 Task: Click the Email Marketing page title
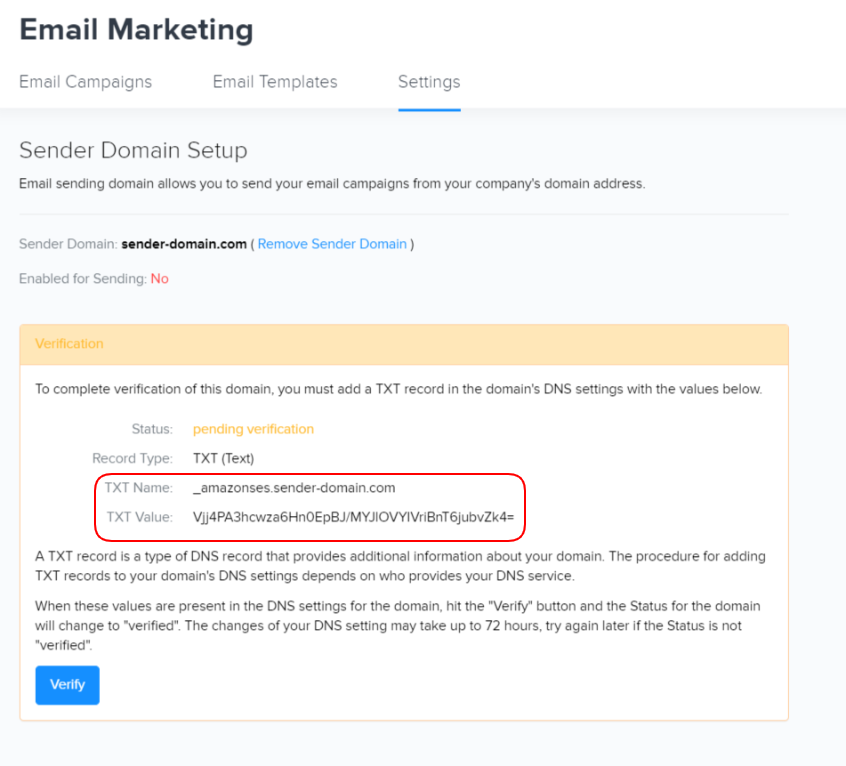coord(136,30)
